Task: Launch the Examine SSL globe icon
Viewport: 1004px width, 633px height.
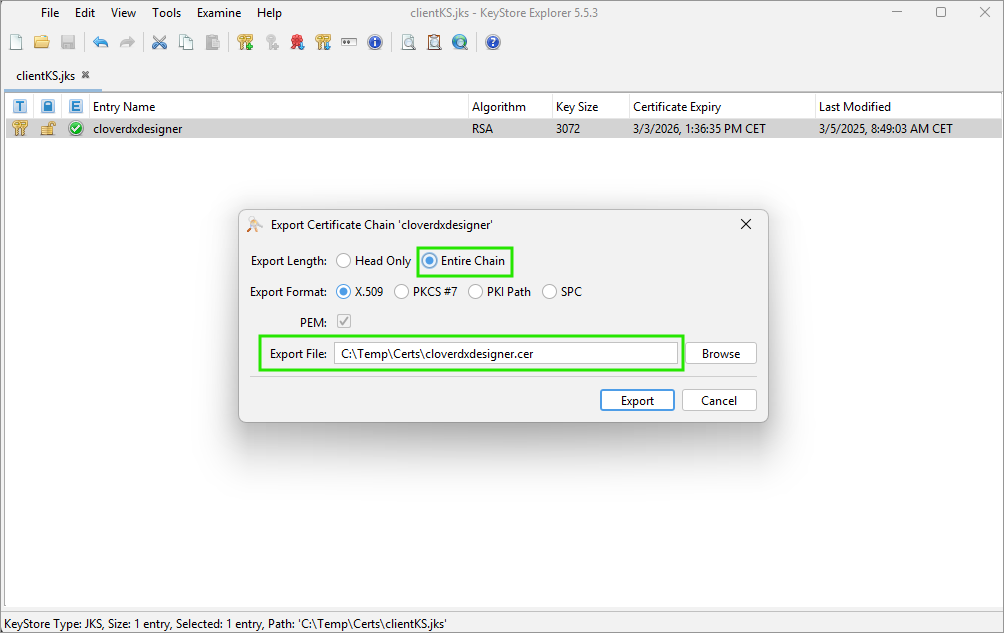Action: 459,42
